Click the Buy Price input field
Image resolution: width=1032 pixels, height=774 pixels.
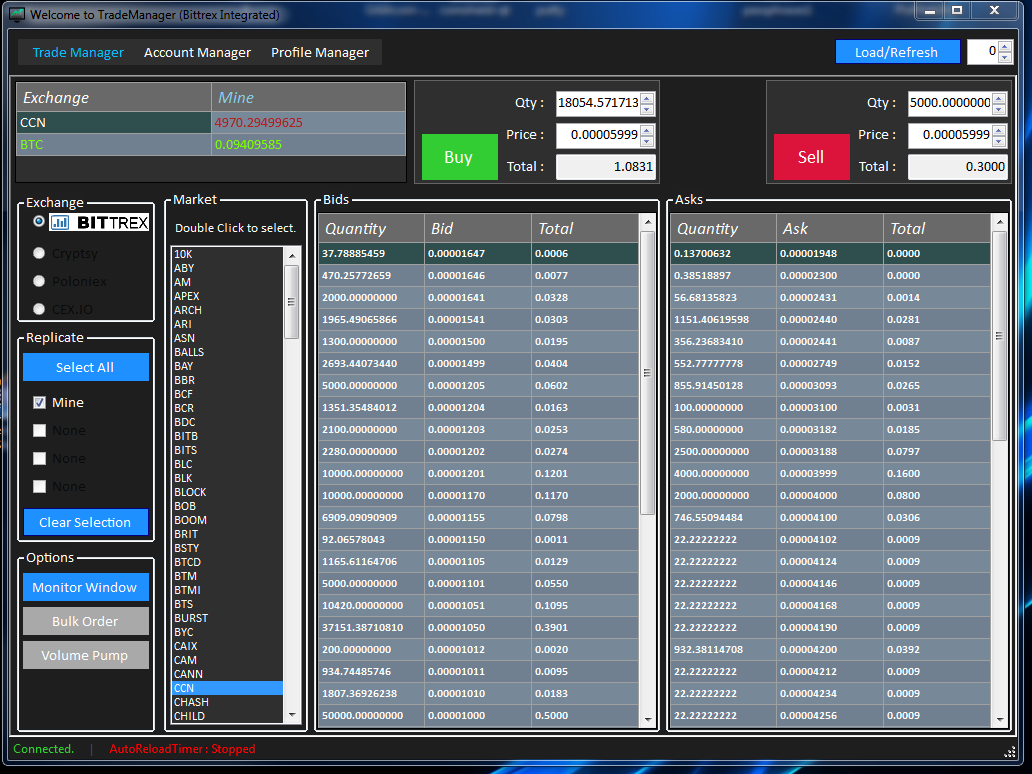click(x=598, y=136)
